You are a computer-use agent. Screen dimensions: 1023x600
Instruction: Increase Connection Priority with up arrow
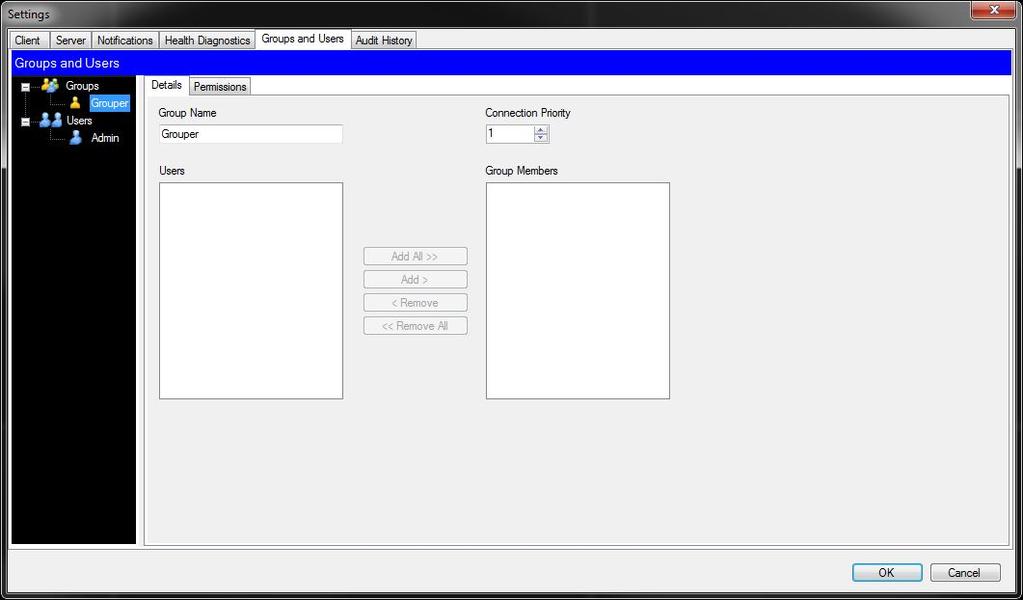click(541, 130)
